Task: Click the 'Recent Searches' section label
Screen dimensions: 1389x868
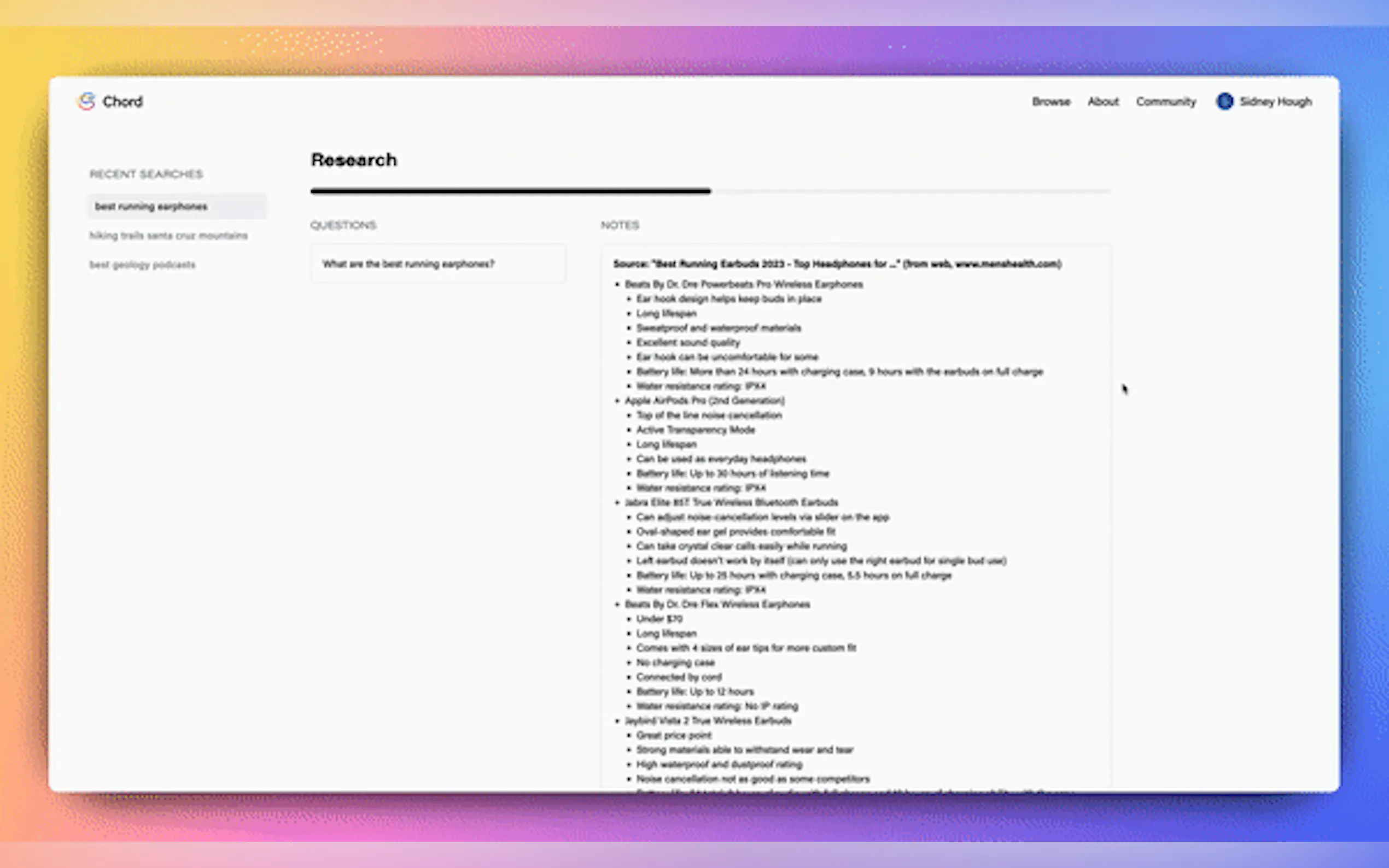Action: coord(146,174)
